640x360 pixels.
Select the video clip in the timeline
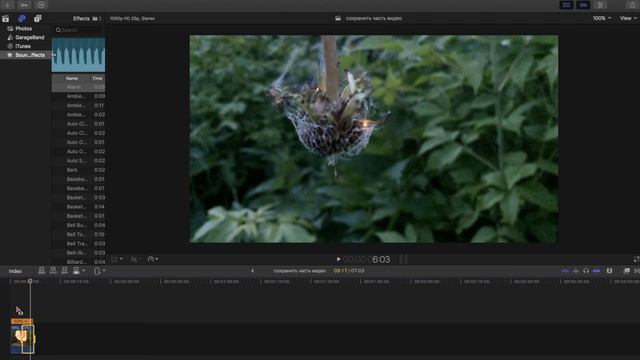(x=22, y=339)
